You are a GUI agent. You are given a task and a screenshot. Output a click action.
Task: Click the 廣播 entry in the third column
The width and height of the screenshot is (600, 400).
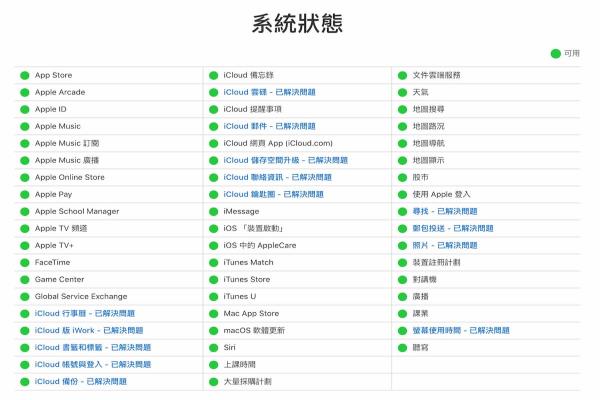pyautogui.click(x=420, y=297)
